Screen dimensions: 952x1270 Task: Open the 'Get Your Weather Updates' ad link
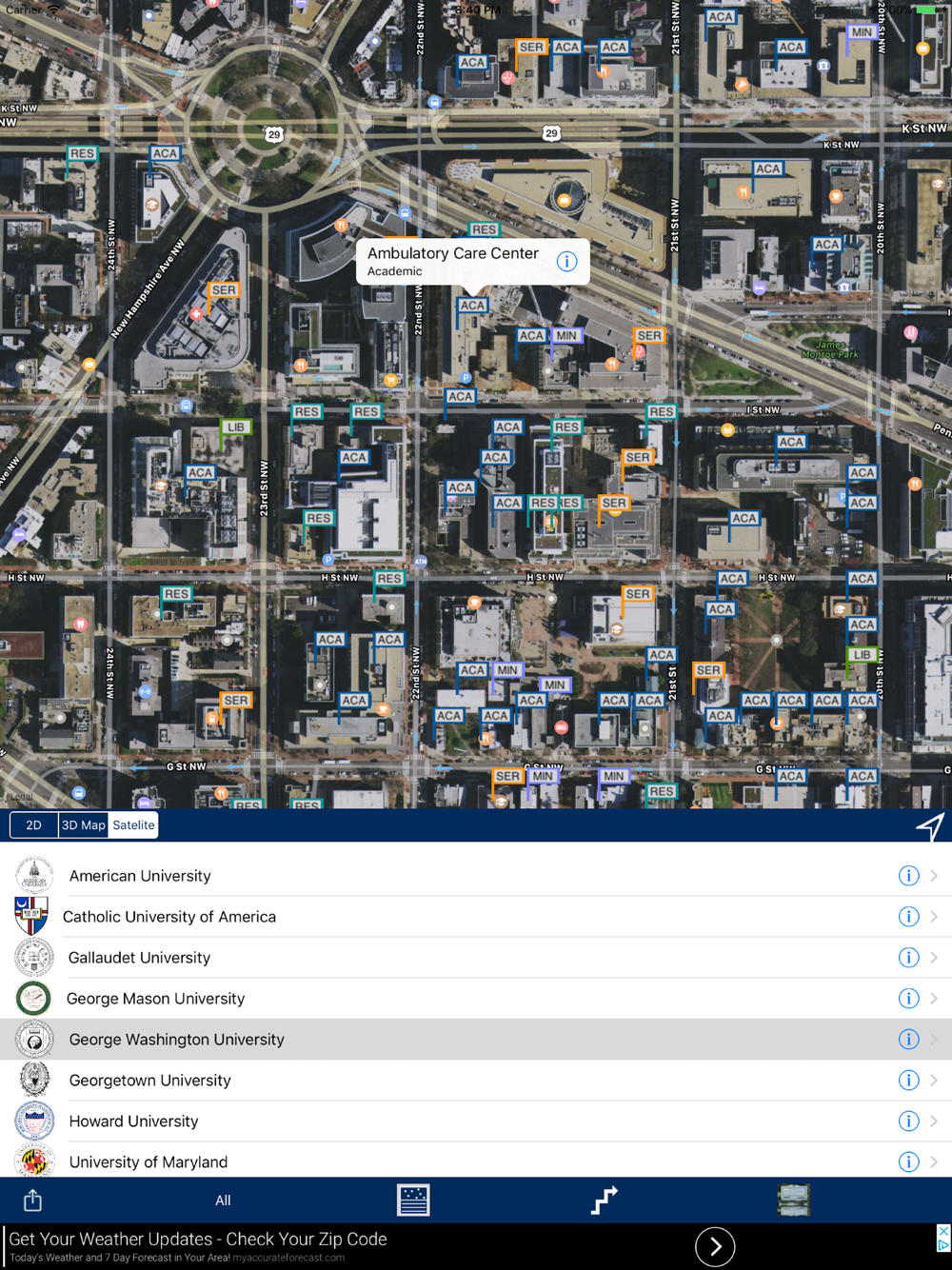tap(198, 1239)
